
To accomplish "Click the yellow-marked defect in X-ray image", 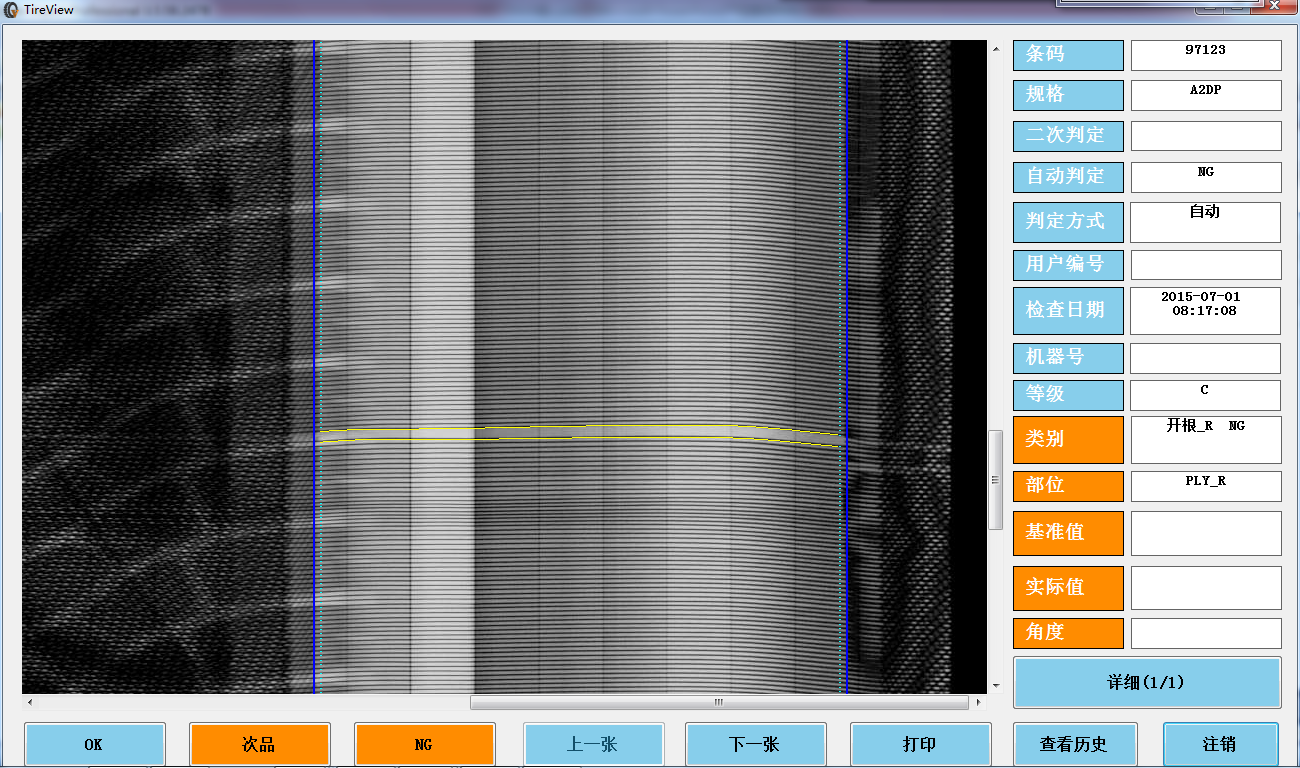I will pyautogui.click(x=580, y=433).
